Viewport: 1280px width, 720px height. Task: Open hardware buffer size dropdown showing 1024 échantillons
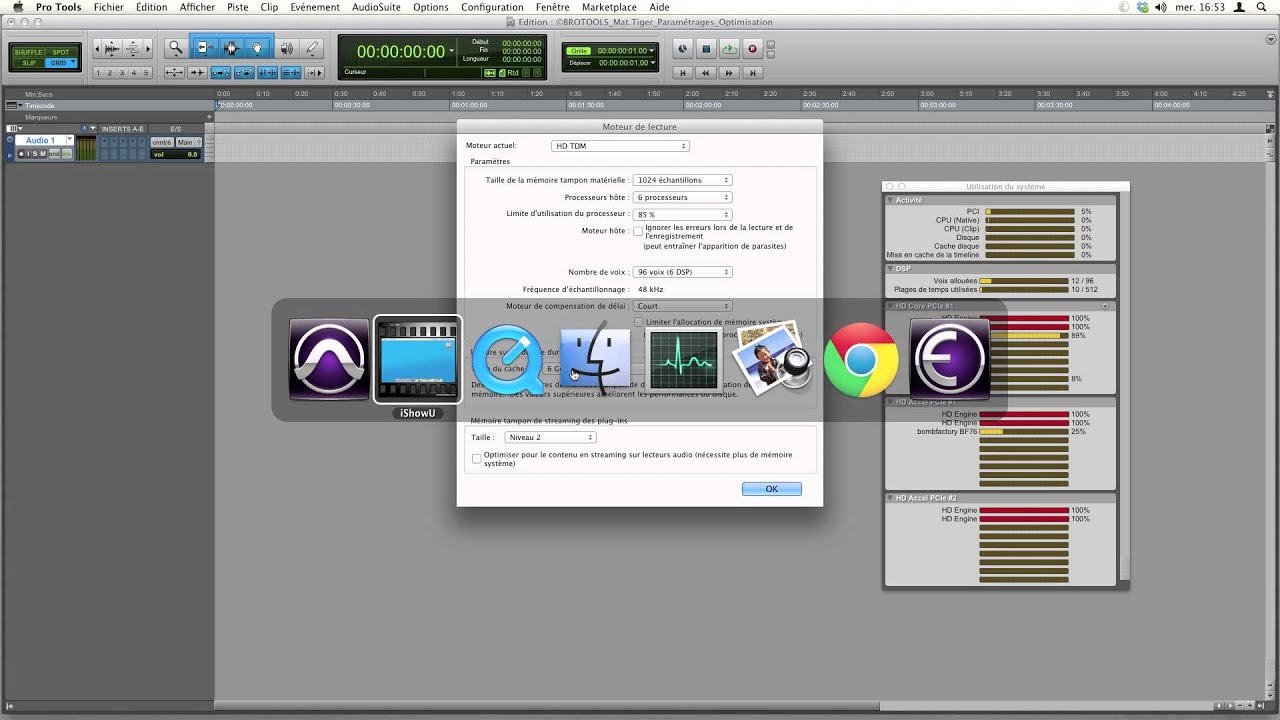point(682,180)
